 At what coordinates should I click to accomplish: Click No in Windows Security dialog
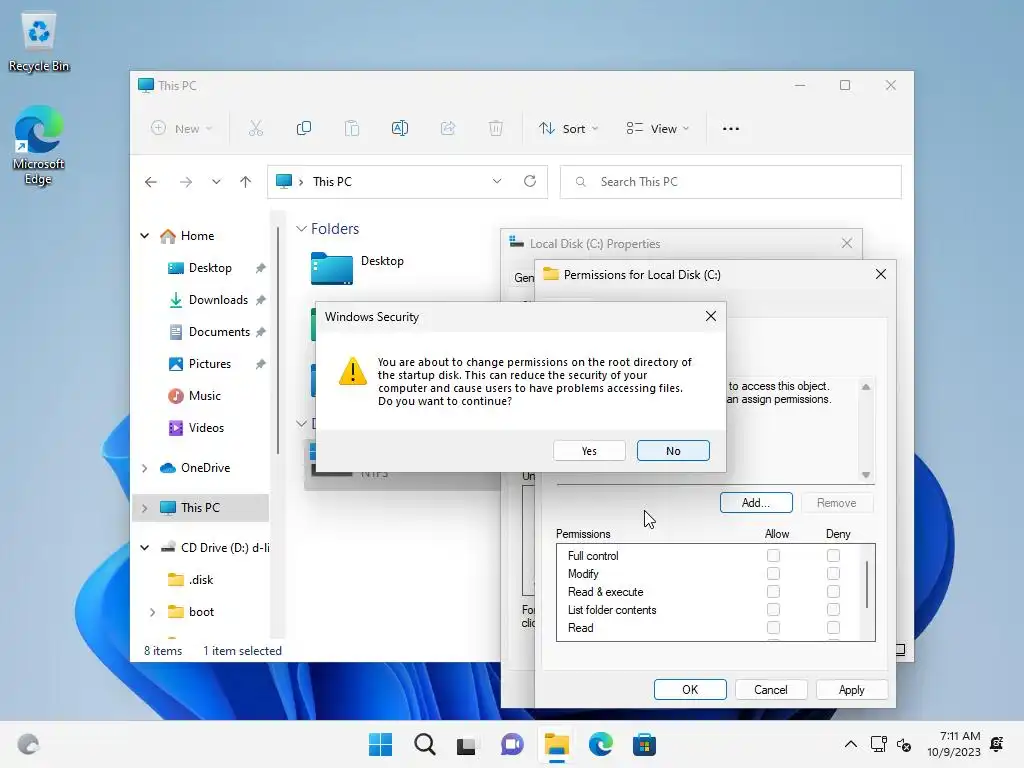(x=673, y=451)
